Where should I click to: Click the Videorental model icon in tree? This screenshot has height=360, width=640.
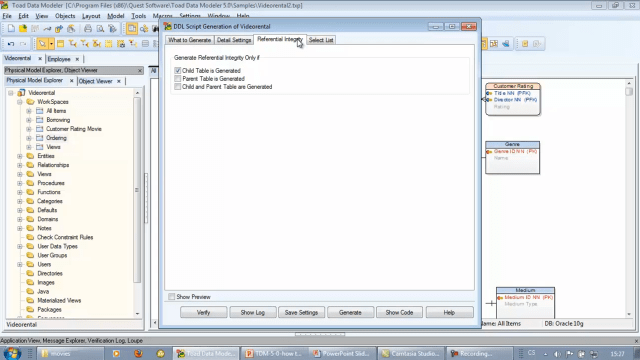[x=21, y=93]
